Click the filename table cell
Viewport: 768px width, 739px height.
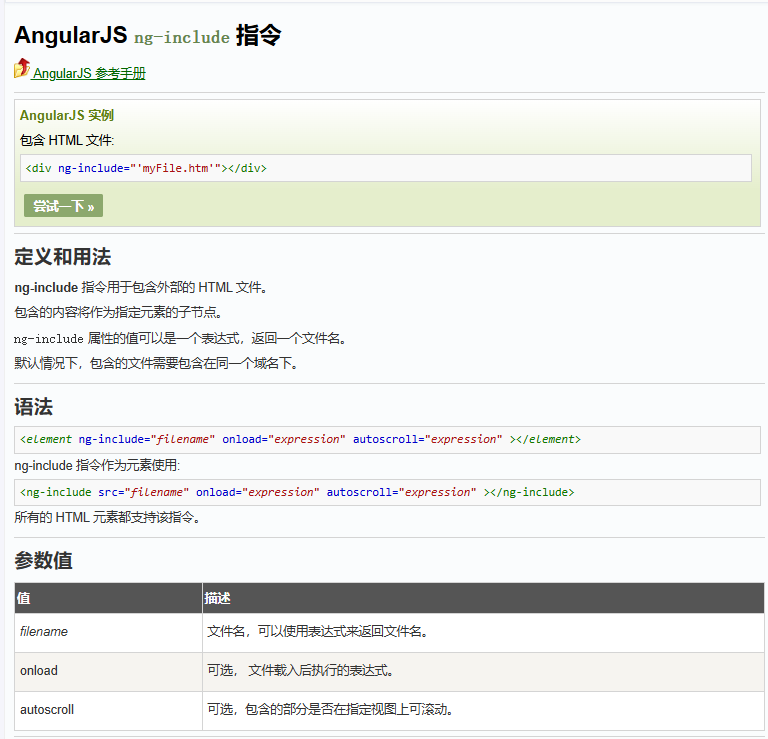click(x=108, y=632)
